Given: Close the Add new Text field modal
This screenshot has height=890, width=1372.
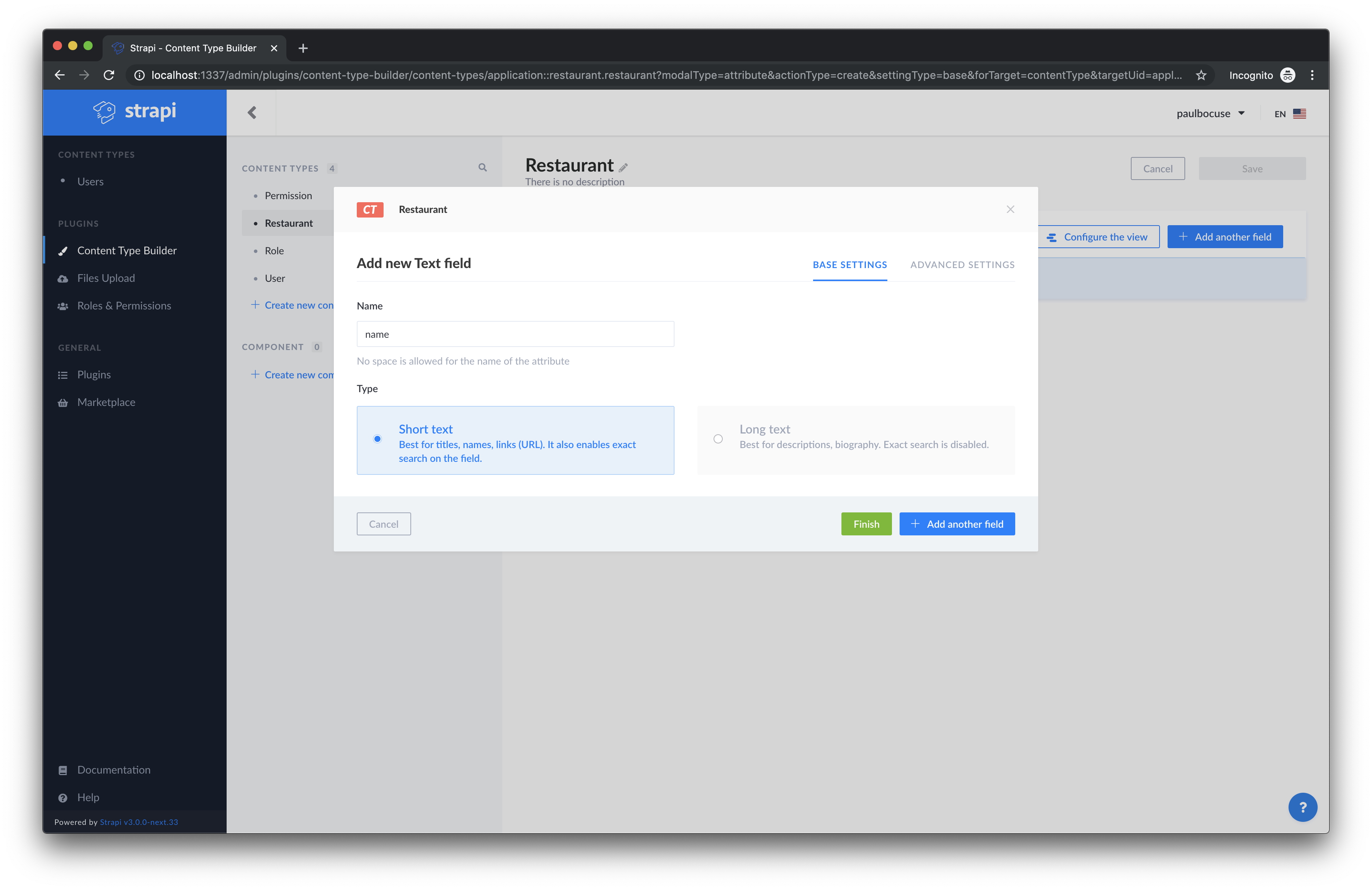Looking at the screenshot, I should [x=1010, y=209].
